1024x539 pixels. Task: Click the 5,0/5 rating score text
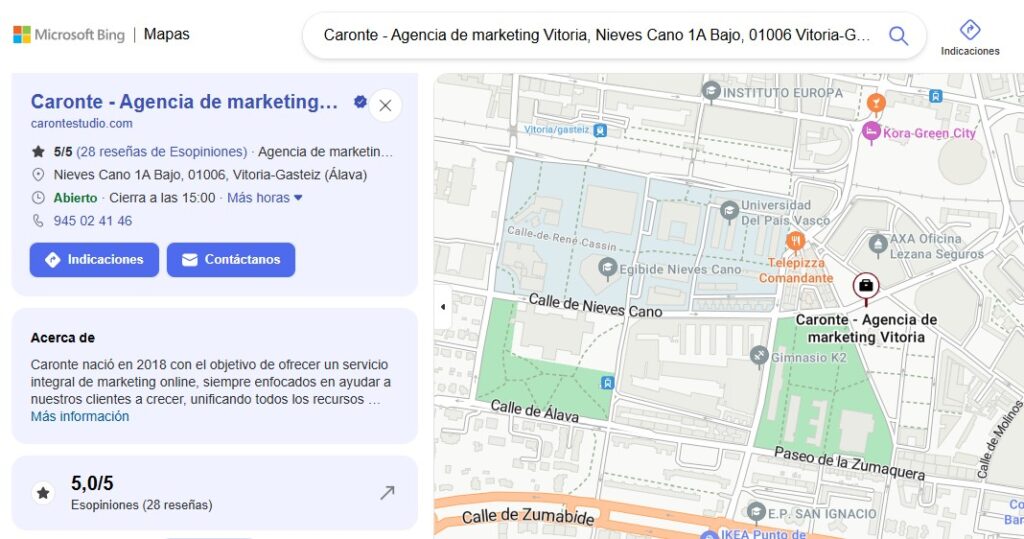click(x=92, y=483)
